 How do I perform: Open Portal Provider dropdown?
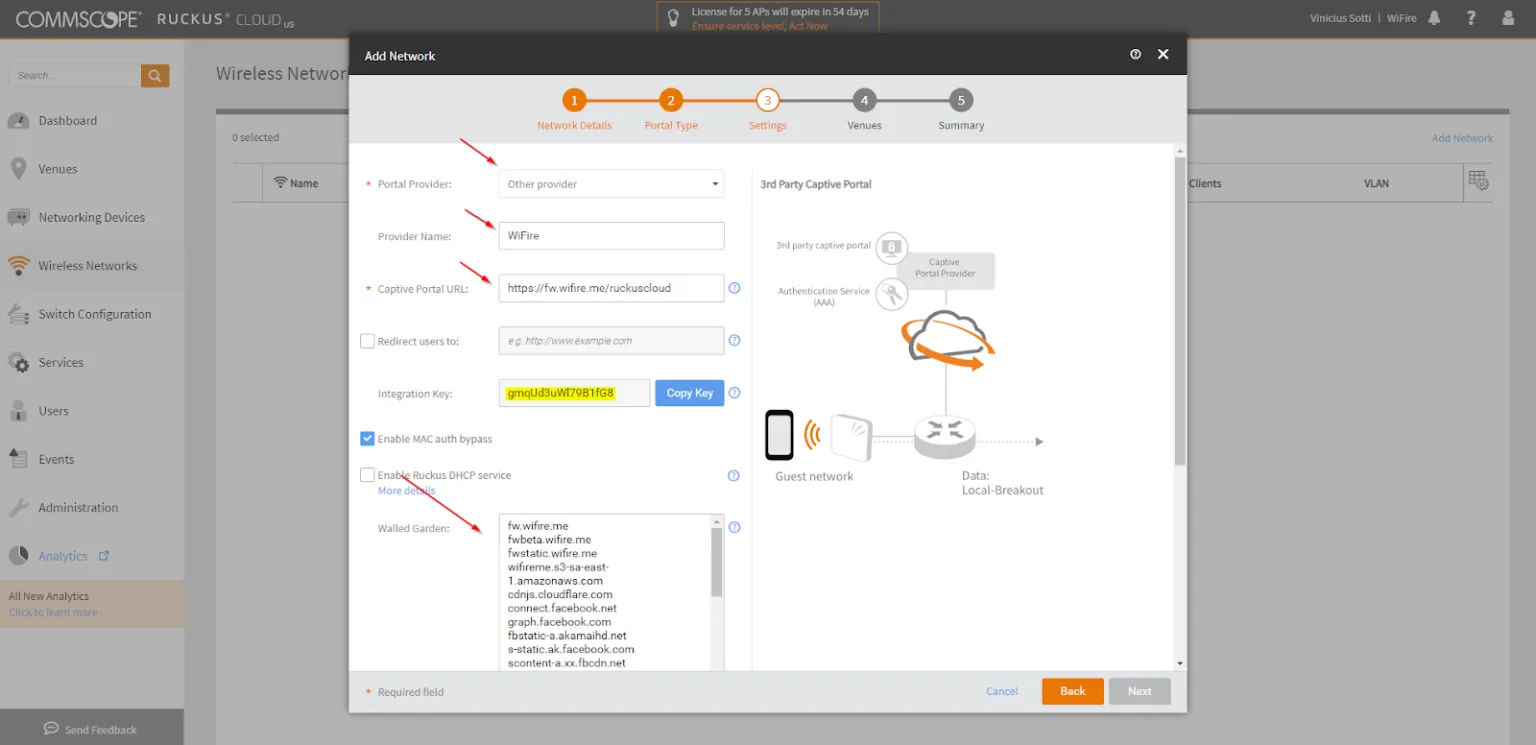click(x=611, y=184)
